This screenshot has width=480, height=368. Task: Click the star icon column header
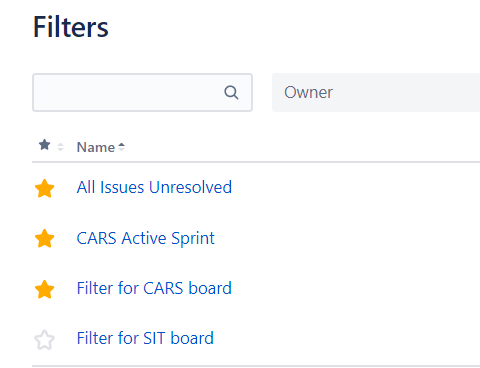point(44,145)
